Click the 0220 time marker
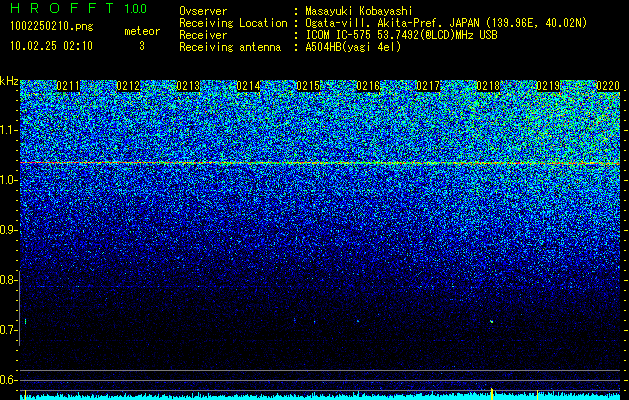 pos(608,86)
